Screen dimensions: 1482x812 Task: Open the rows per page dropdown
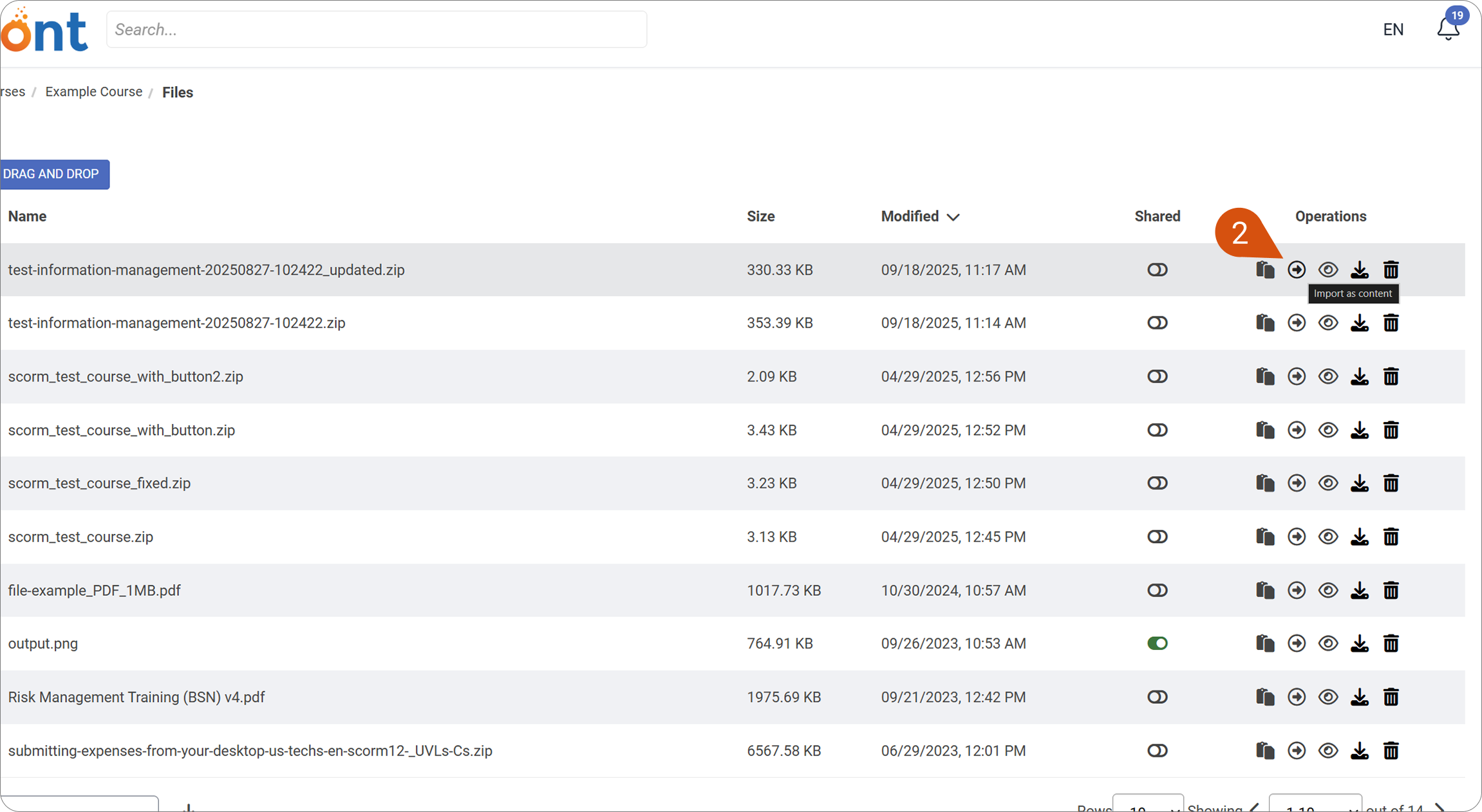click(1148, 804)
